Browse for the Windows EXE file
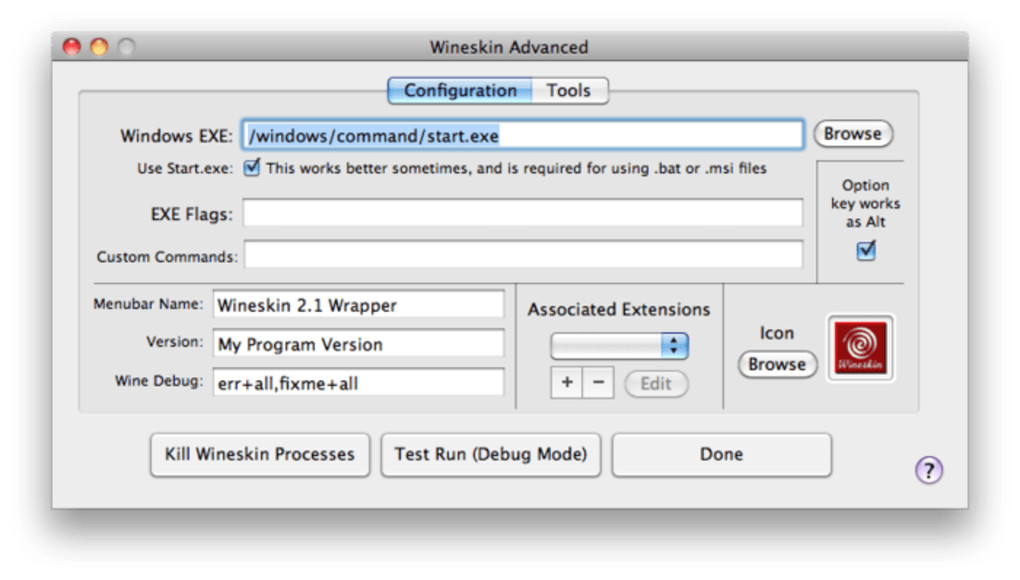Viewport: 1020px width, 580px height. pos(853,134)
